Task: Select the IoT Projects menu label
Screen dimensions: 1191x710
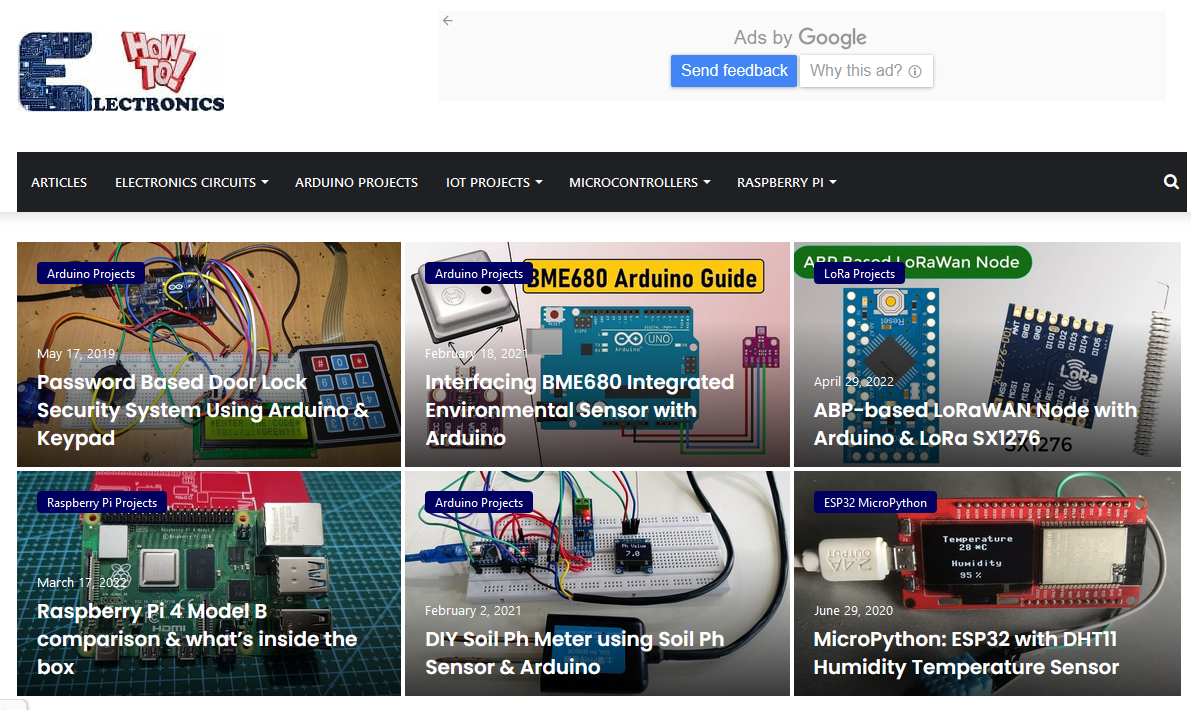Action: [x=488, y=182]
